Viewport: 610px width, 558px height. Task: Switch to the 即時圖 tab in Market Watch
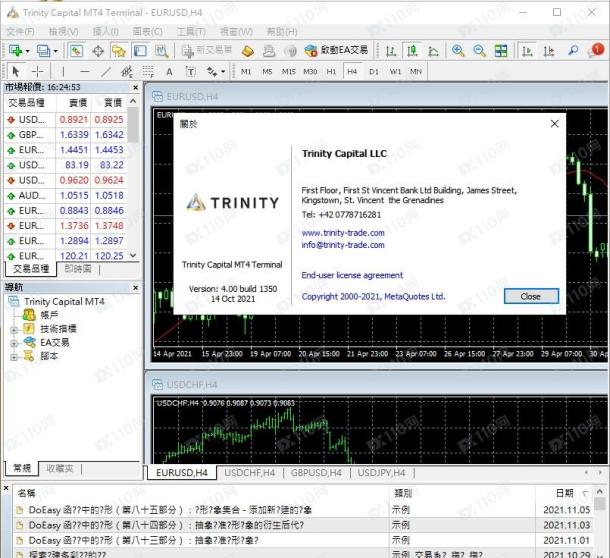pos(78,268)
